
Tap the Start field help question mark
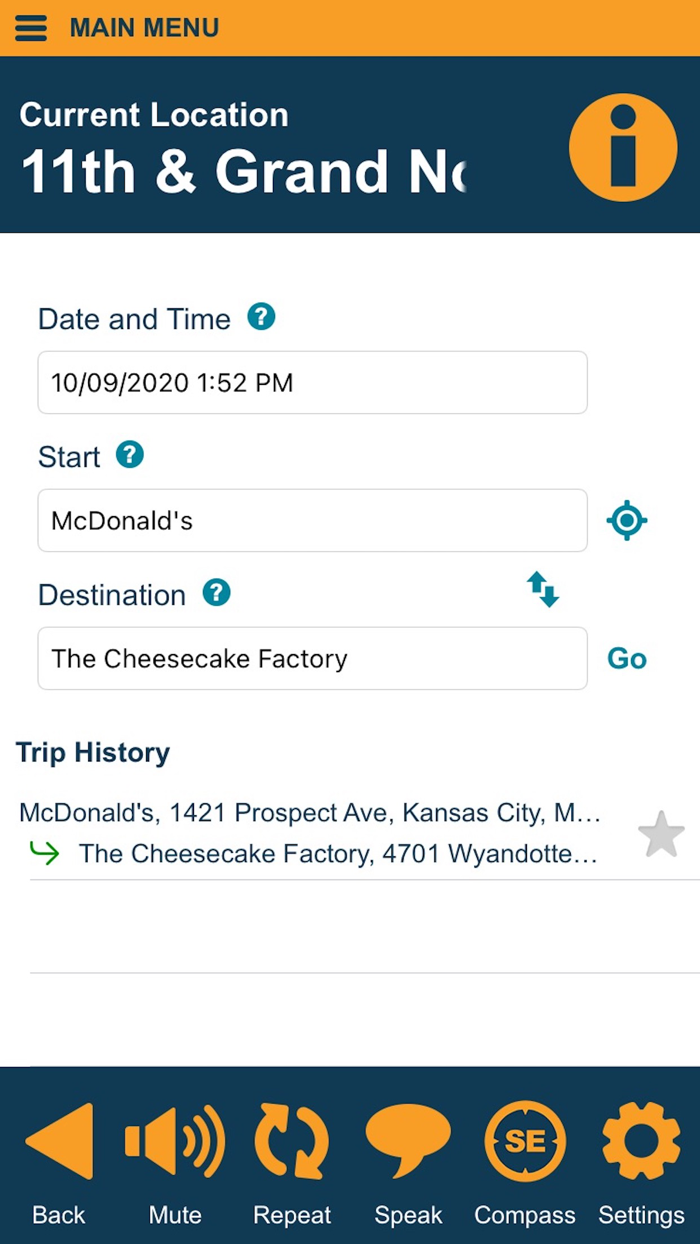[129, 454]
